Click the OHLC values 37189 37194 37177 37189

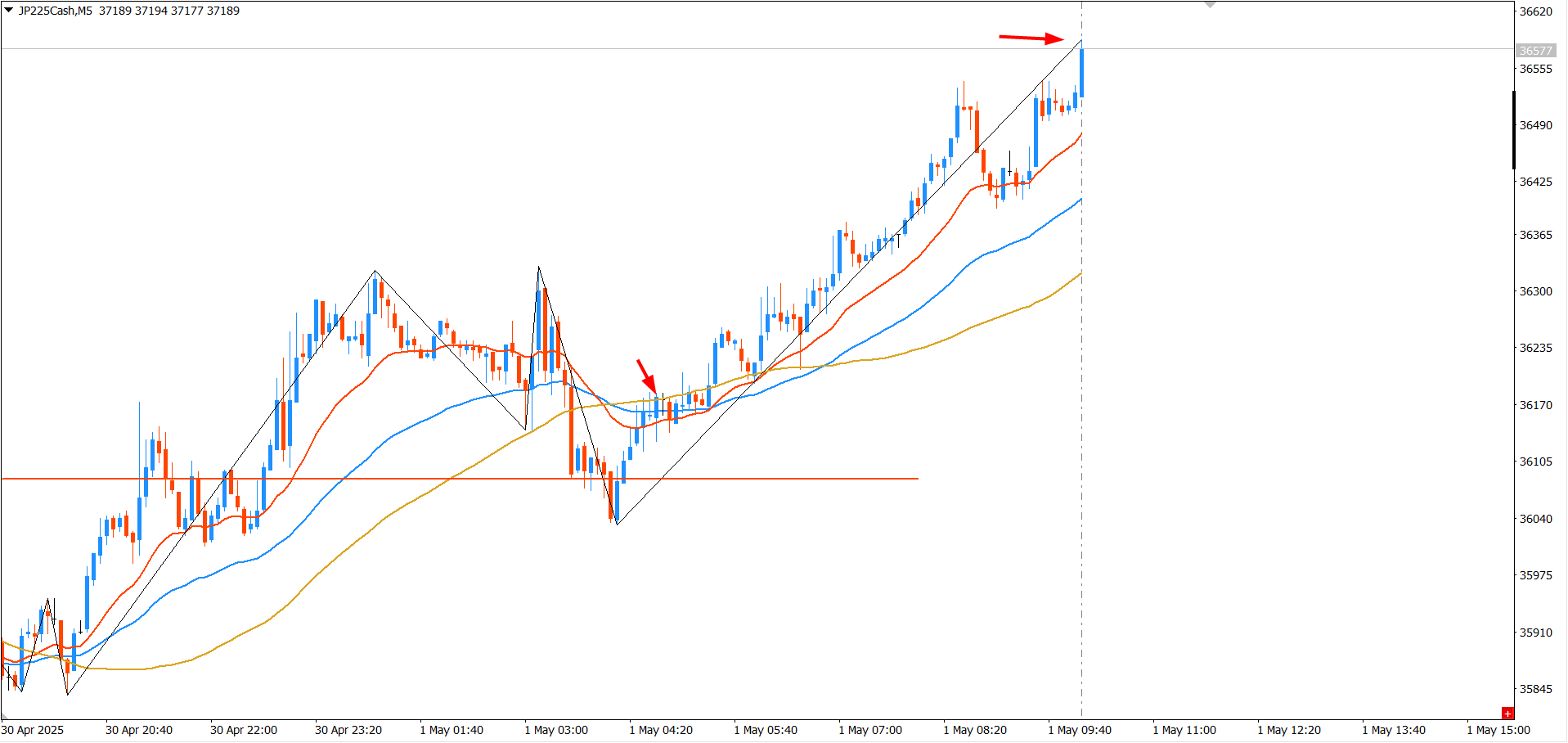coord(169,11)
